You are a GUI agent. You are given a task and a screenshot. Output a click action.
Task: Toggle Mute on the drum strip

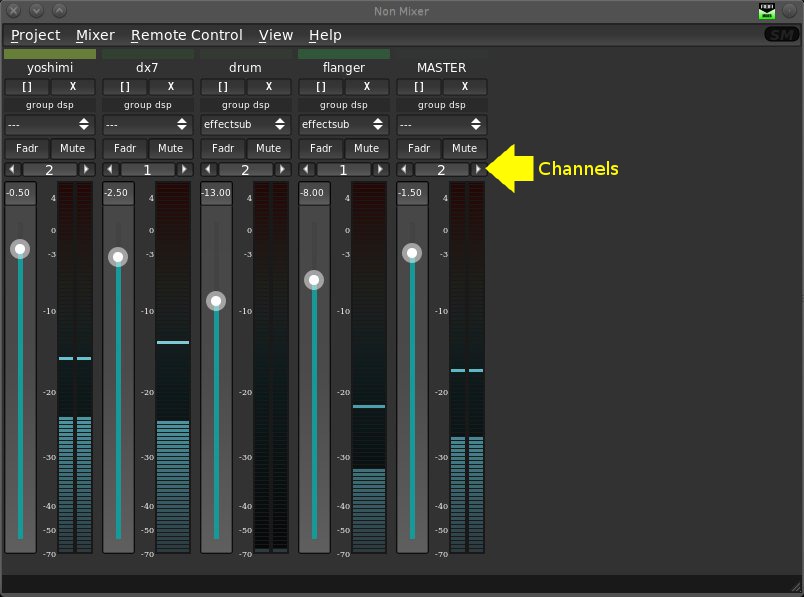(x=268, y=148)
